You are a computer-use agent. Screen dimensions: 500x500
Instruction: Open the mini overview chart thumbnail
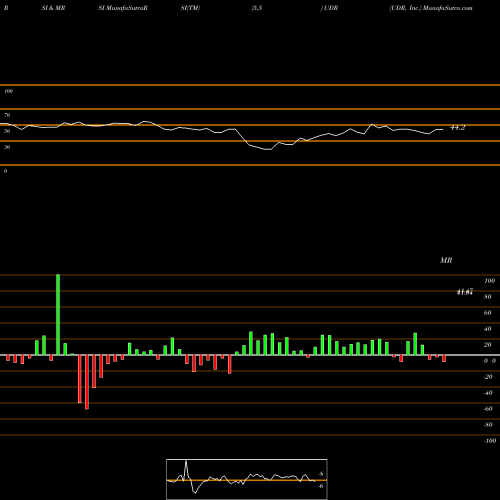click(x=247, y=479)
